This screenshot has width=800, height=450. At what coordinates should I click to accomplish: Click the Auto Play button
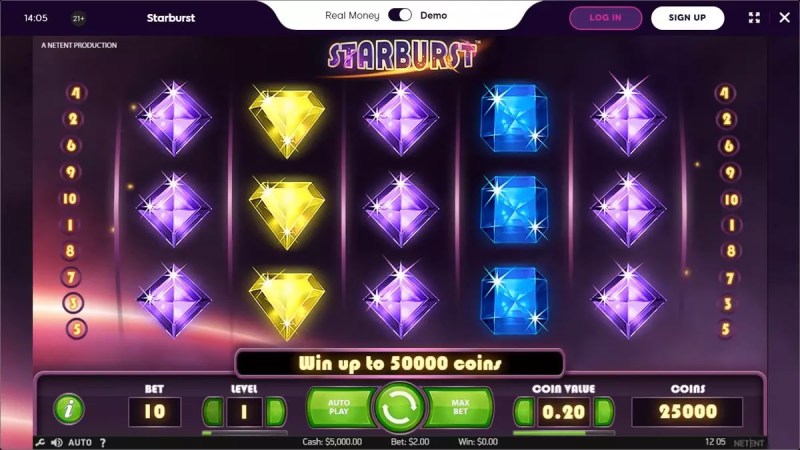coord(341,407)
